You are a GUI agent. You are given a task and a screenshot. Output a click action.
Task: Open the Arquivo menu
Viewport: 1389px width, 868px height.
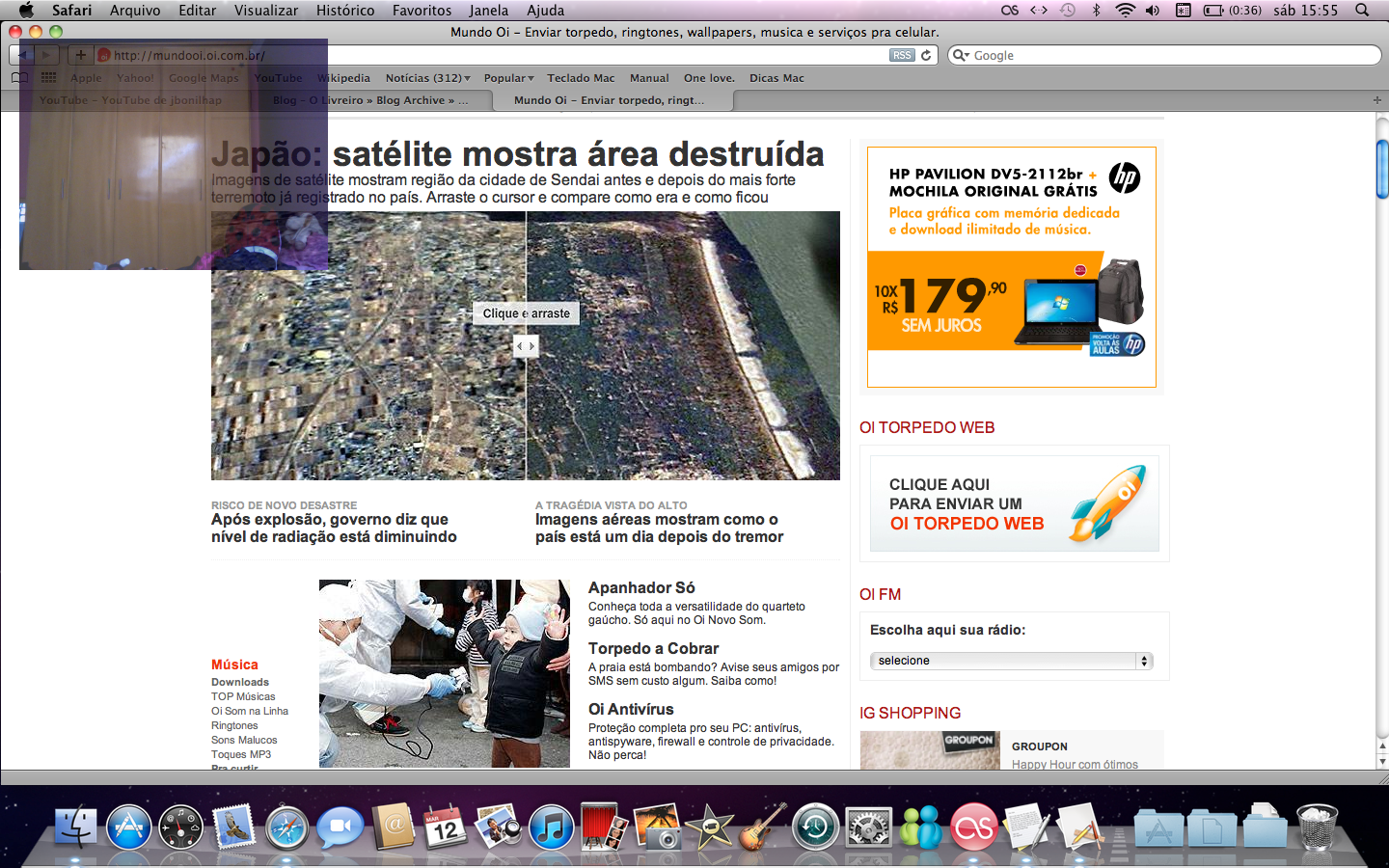[135, 10]
